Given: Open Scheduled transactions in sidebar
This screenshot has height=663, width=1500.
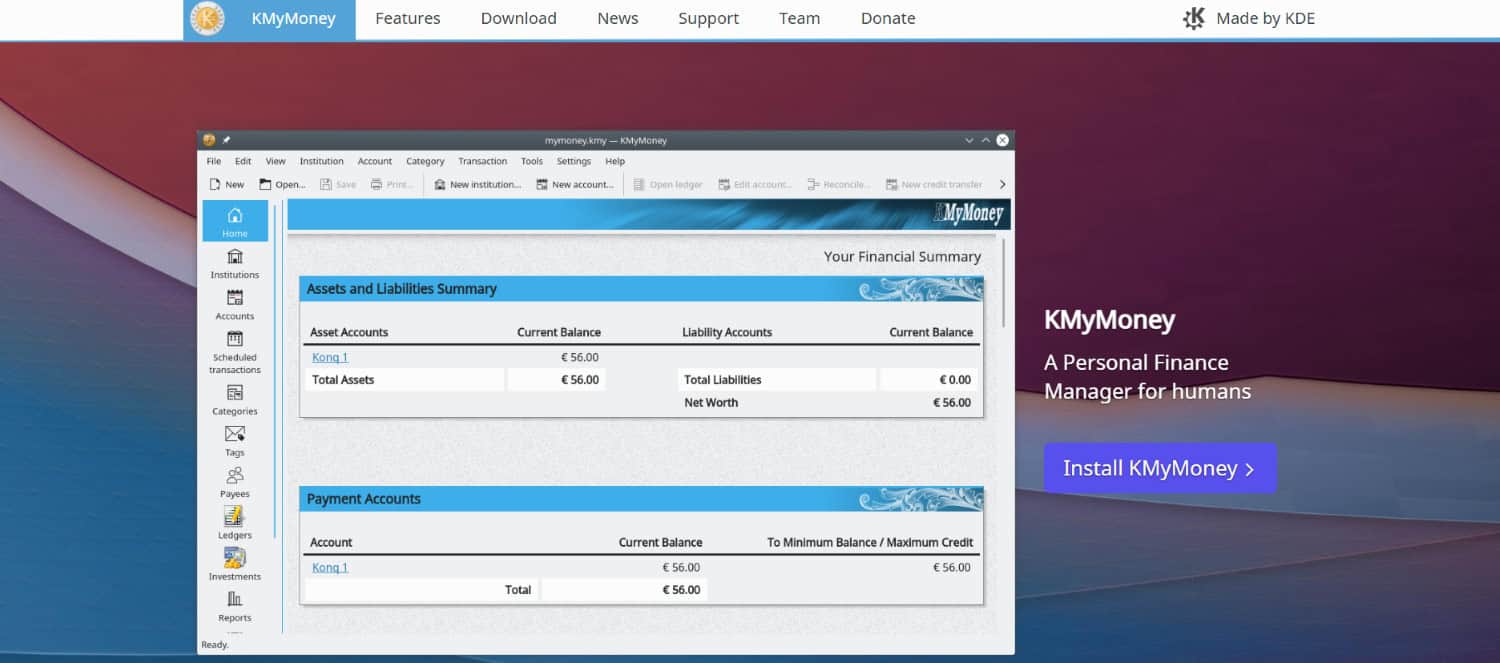Looking at the screenshot, I should (x=234, y=352).
